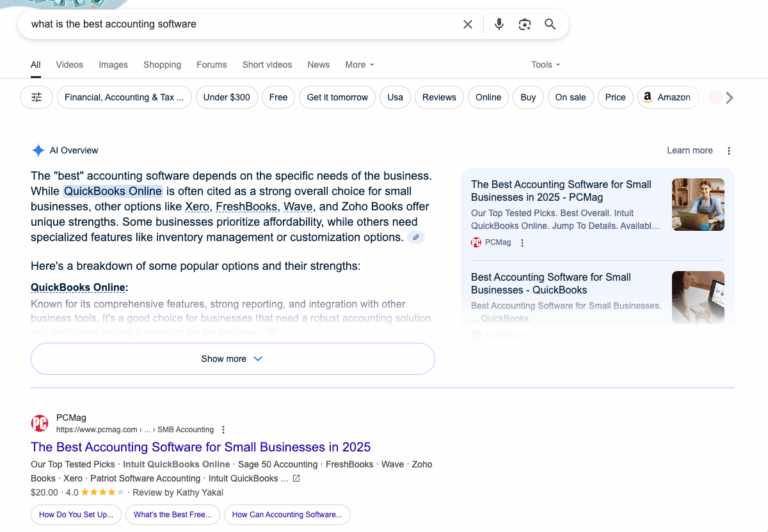Expand AI Overview with Show more

232,358
